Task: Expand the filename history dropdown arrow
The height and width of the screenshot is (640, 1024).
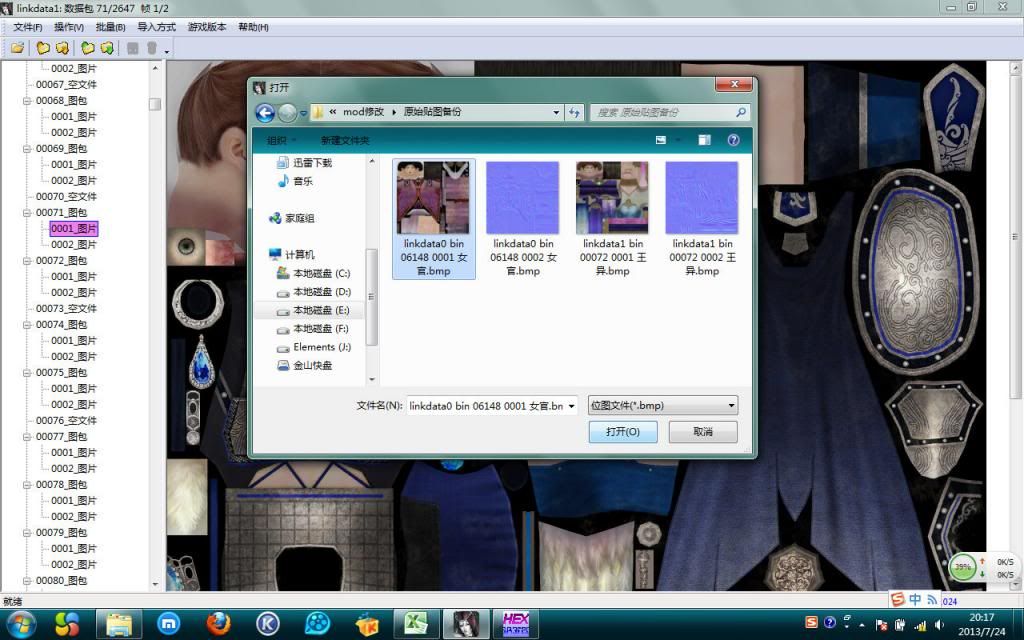Action: (x=571, y=406)
